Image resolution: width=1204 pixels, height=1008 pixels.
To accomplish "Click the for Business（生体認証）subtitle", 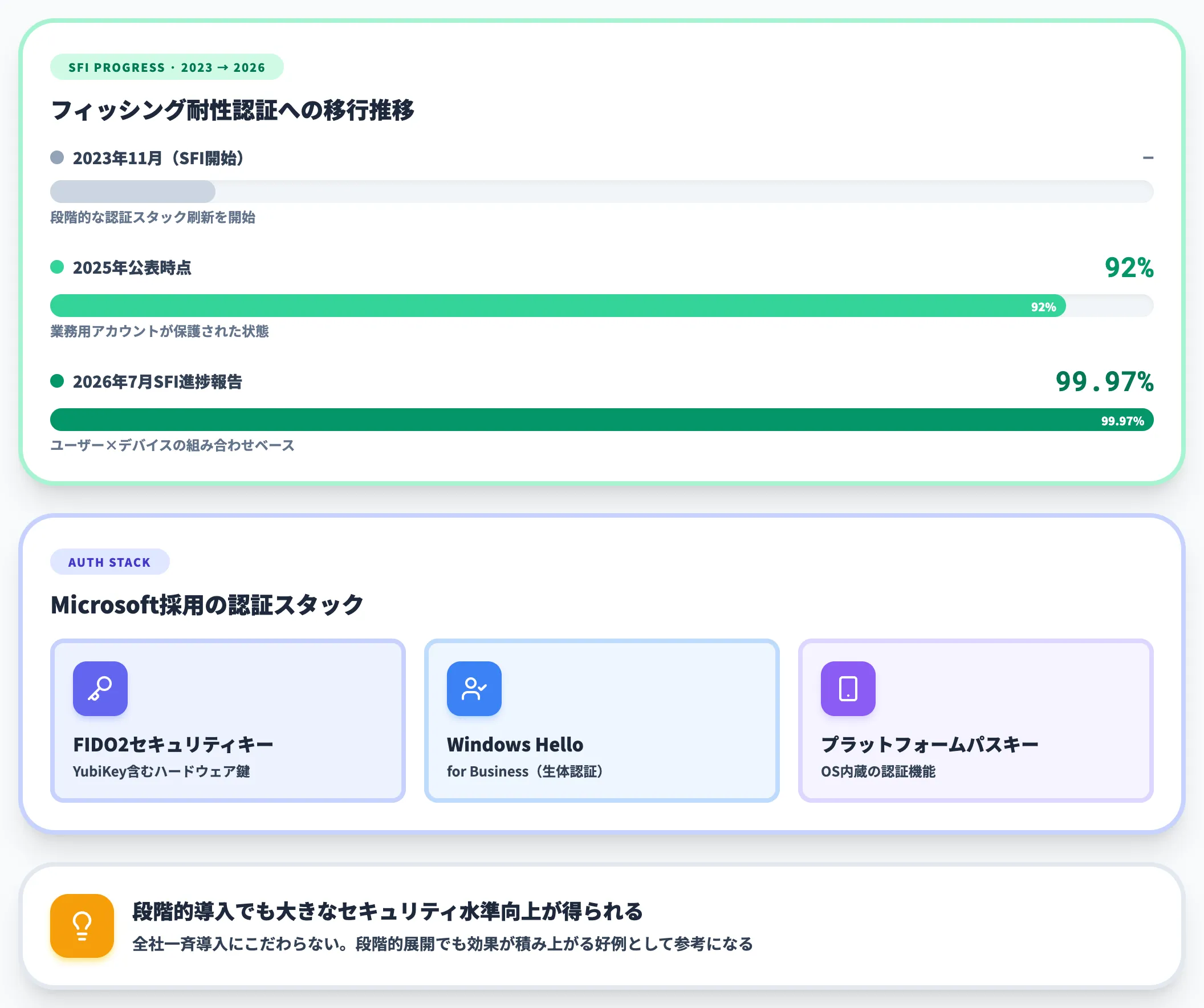I will tap(524, 771).
